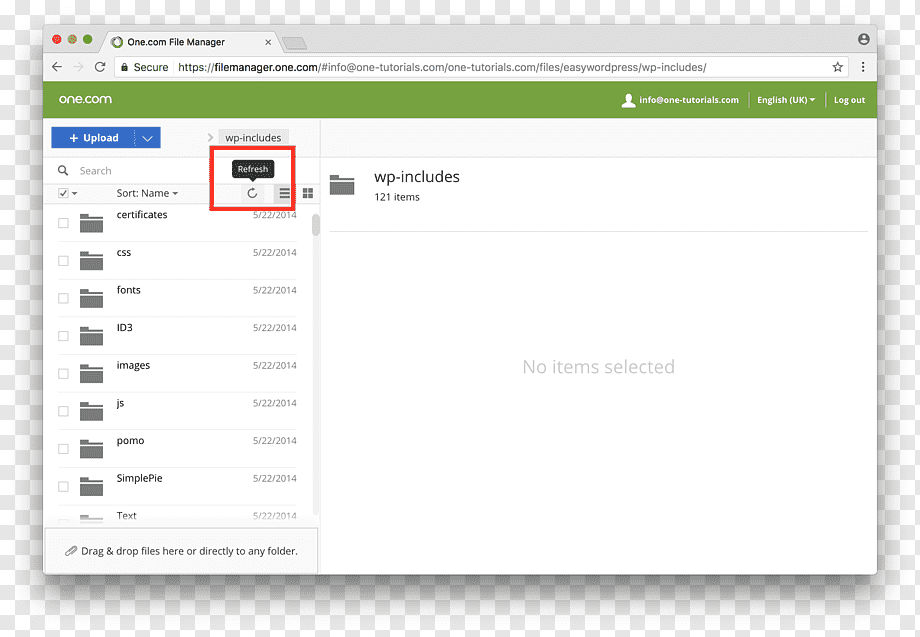Click the Upload button
This screenshot has width=920, height=637.
[x=93, y=138]
